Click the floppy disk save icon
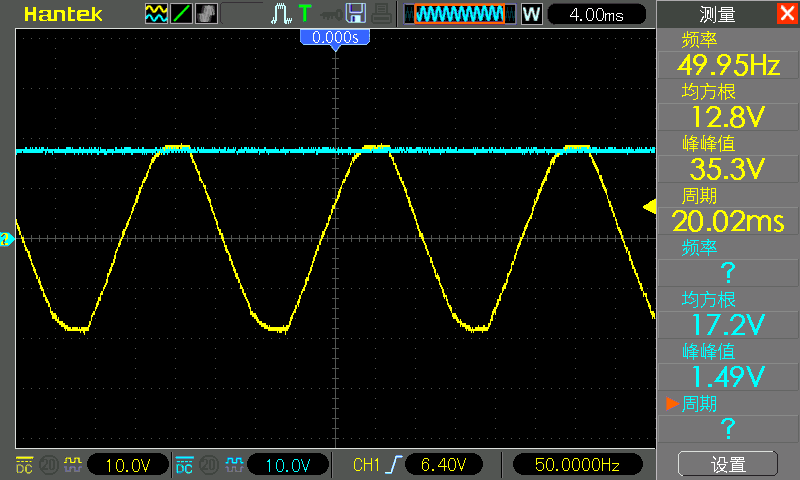The image size is (800, 480). (x=355, y=14)
